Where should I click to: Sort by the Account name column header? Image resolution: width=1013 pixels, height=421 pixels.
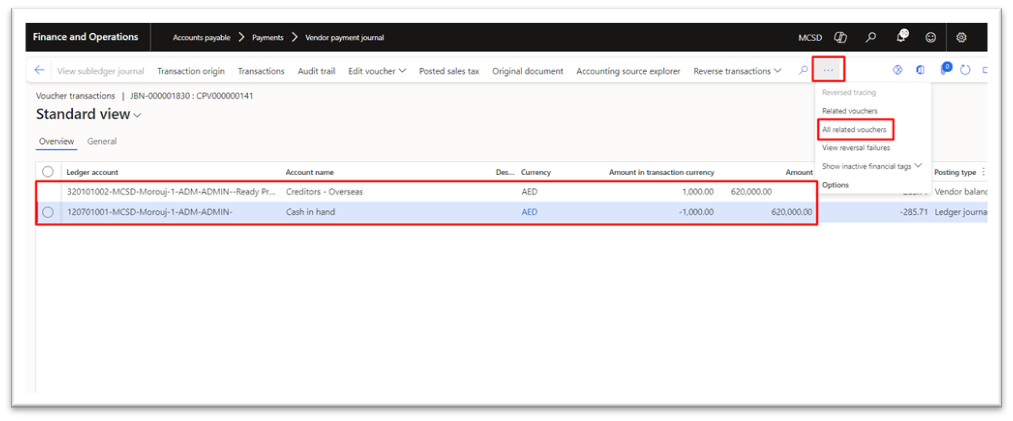309,172
